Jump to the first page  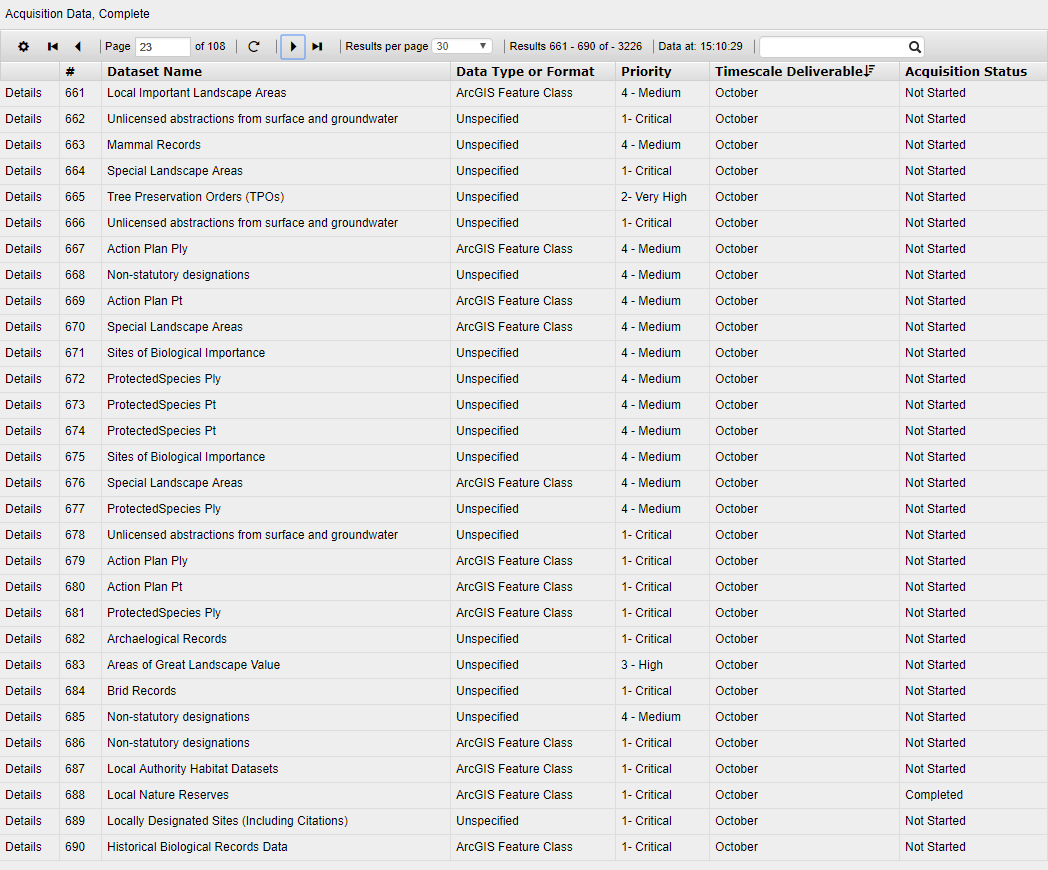(53, 47)
